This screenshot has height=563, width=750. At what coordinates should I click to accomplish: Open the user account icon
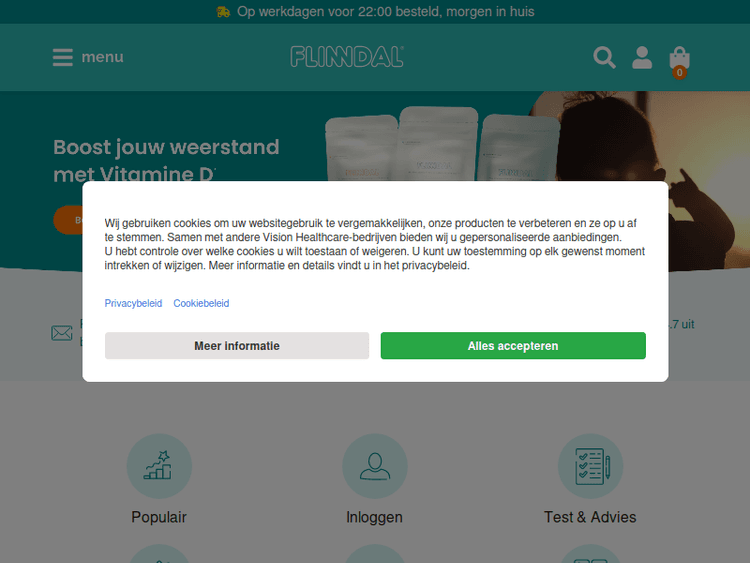(642, 58)
